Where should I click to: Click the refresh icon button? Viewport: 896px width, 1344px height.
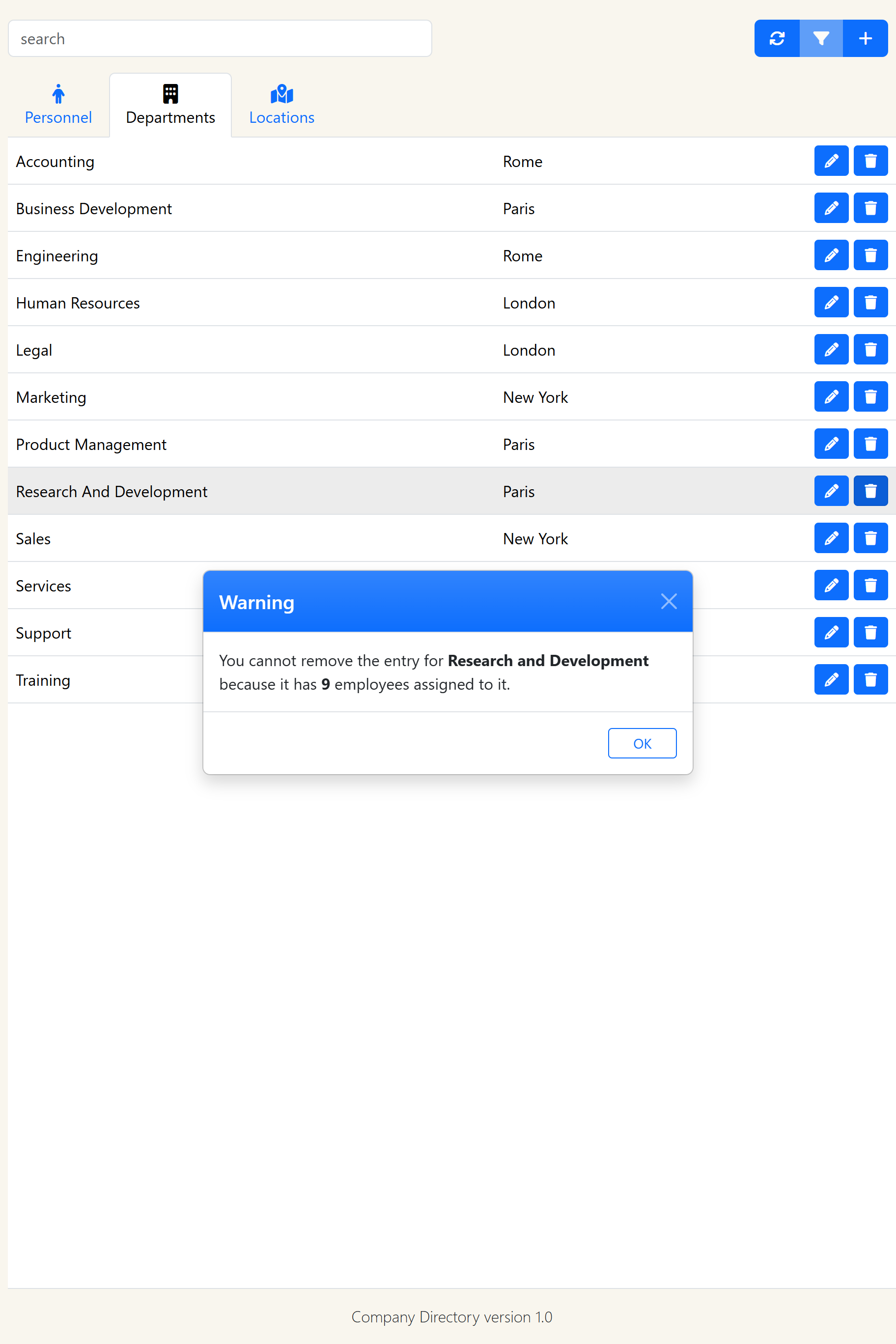pyautogui.click(x=777, y=38)
